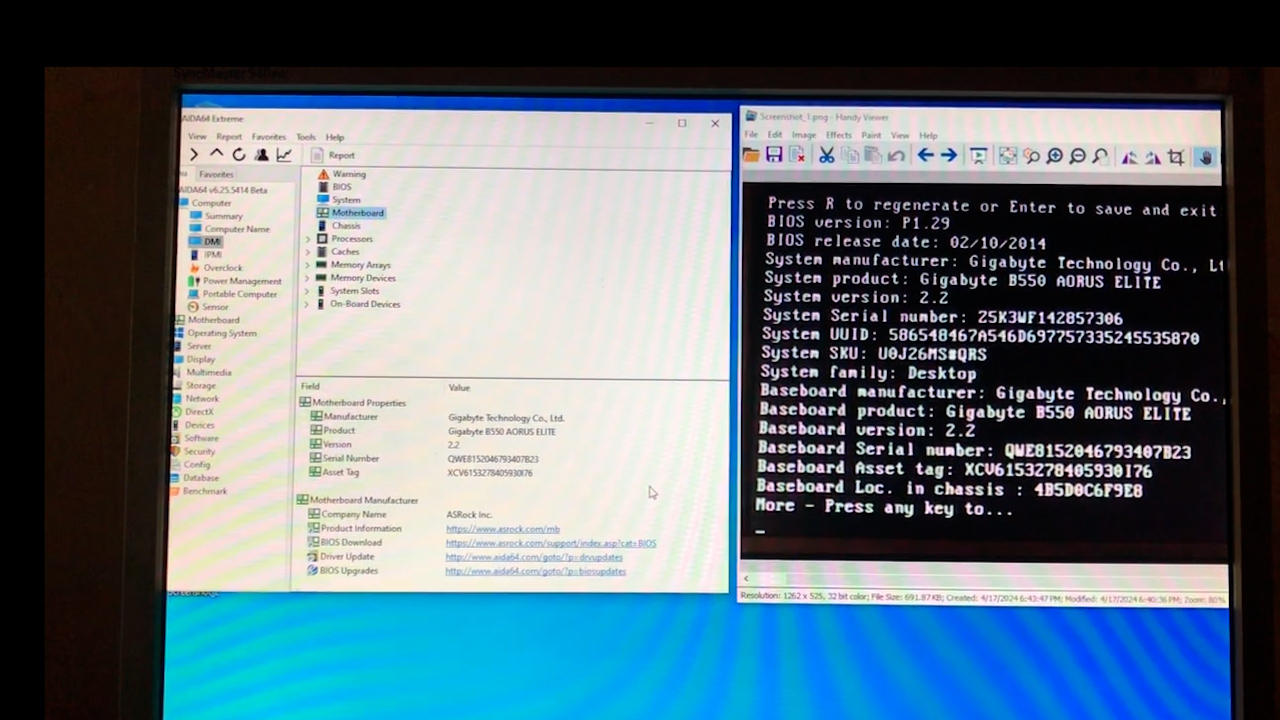Click the user silhouette icon in AIDA64 toolbar
The image size is (1280, 720).
(261, 154)
